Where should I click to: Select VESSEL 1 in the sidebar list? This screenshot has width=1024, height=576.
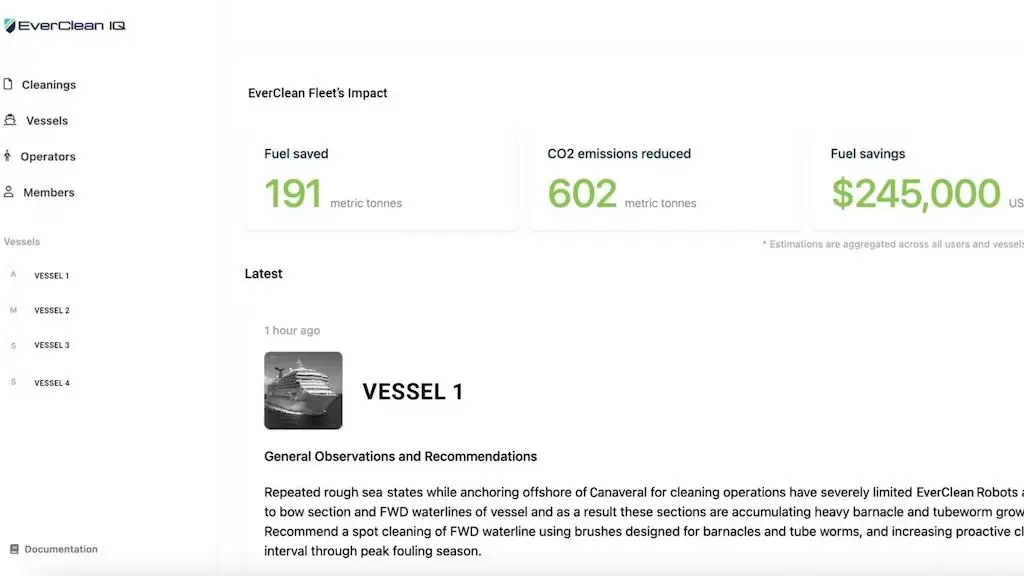(52, 276)
